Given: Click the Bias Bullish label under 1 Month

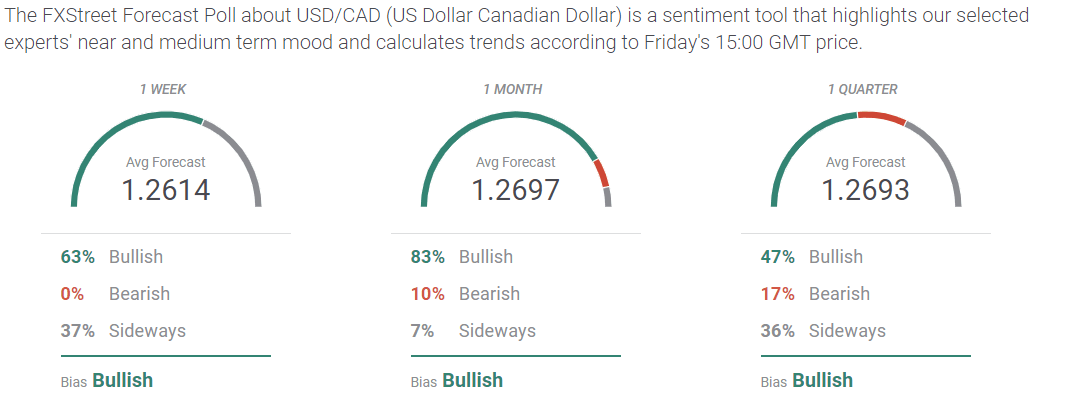Looking at the screenshot, I should [457, 381].
